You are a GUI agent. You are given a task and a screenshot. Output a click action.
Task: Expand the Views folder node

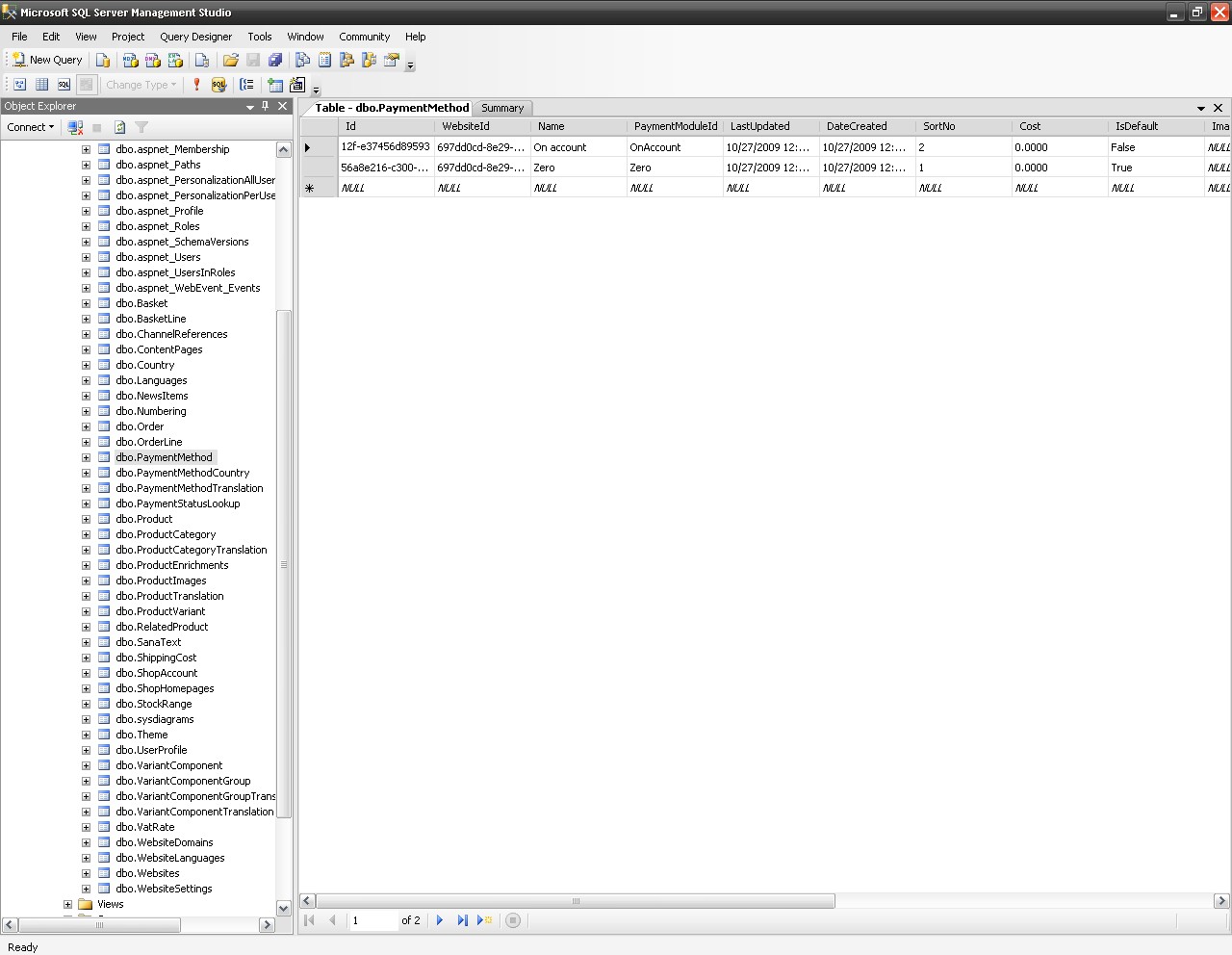tap(67, 904)
